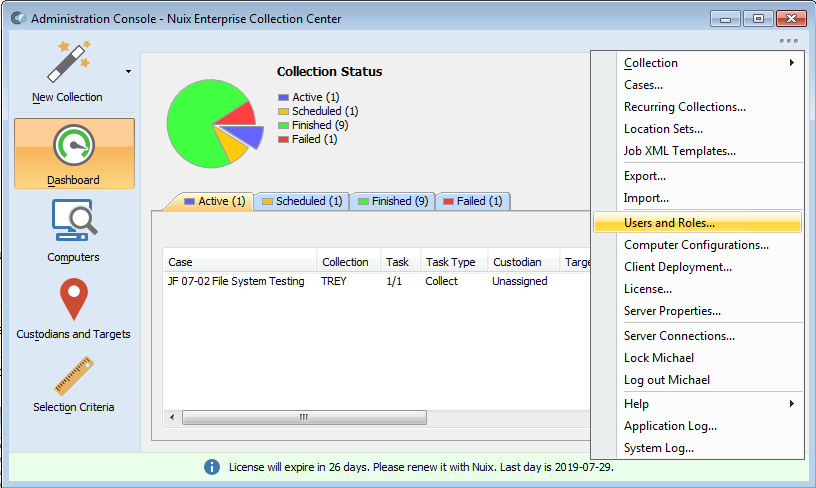This screenshot has height=488, width=816.
Task: Select Export... from the menu
Action: pos(698,176)
